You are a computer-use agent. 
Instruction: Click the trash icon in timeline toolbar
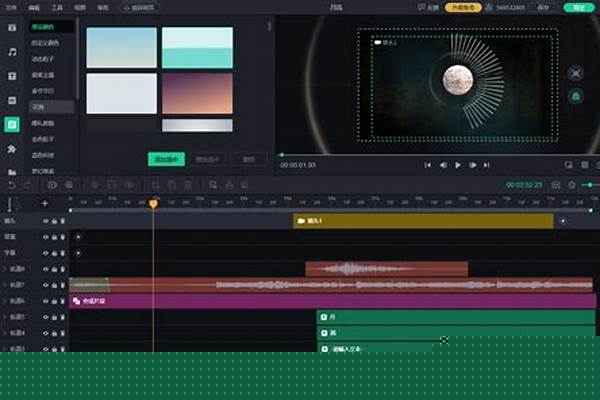(188, 185)
